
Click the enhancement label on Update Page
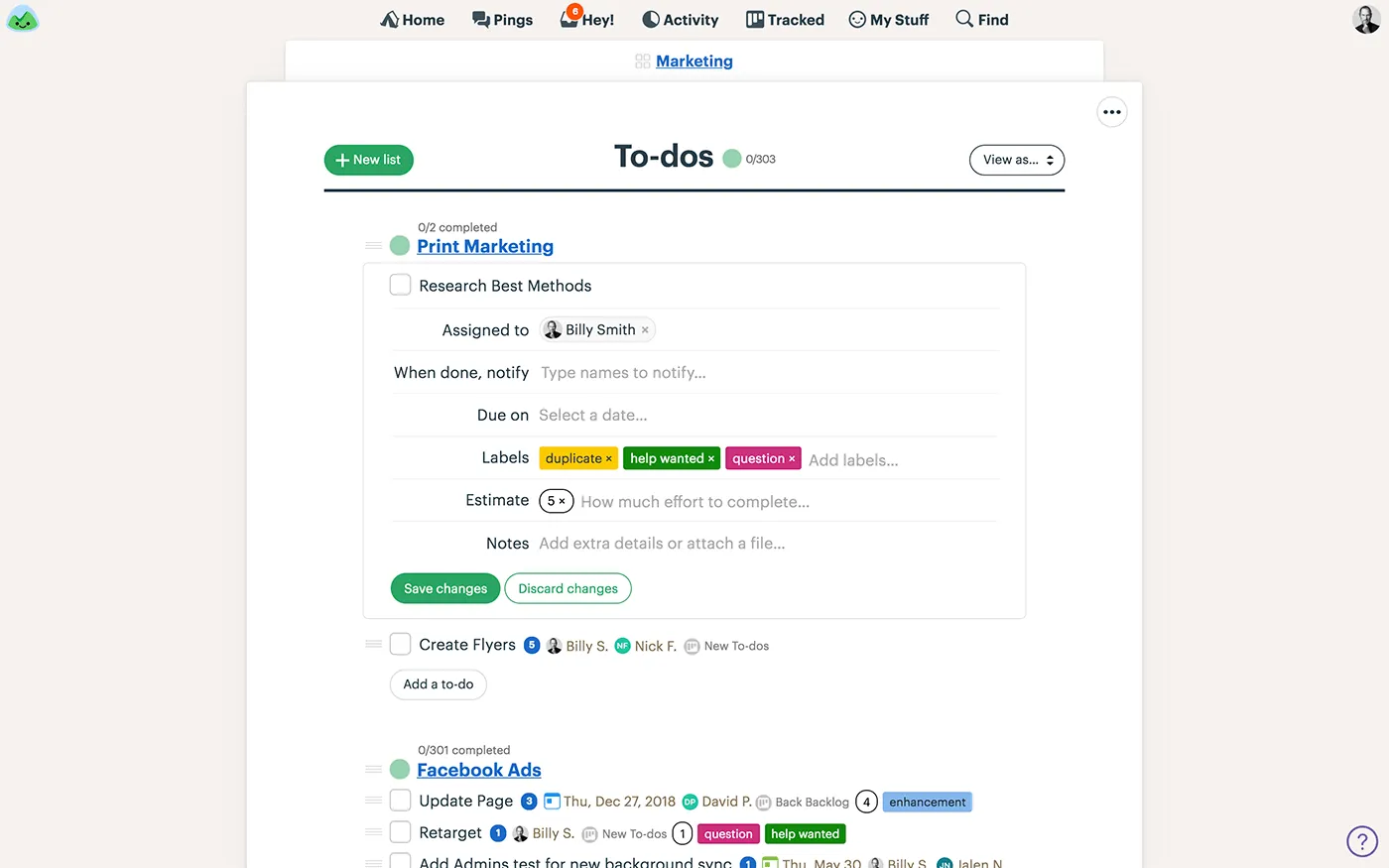point(927,802)
